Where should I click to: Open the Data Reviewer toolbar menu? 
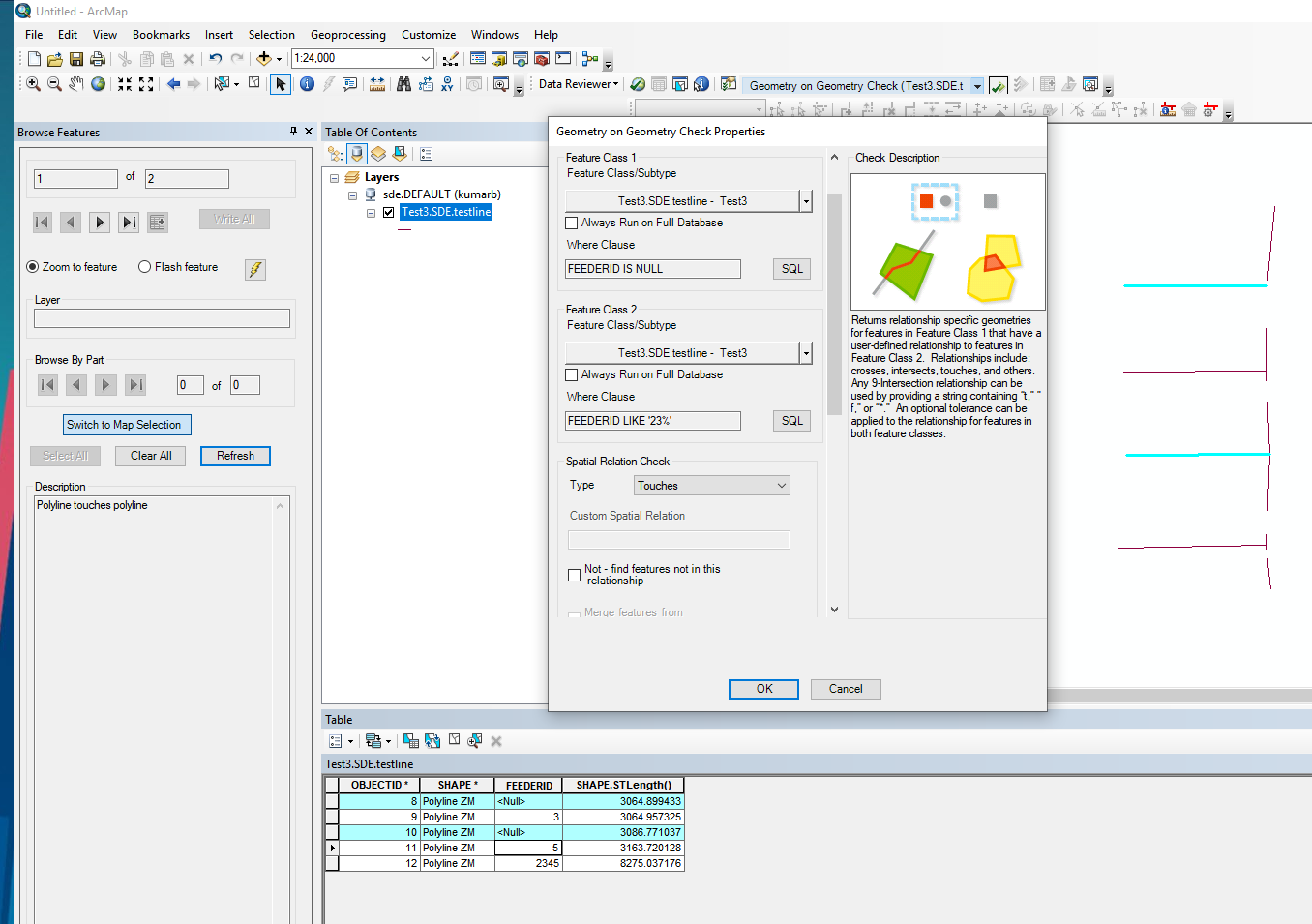(x=578, y=84)
